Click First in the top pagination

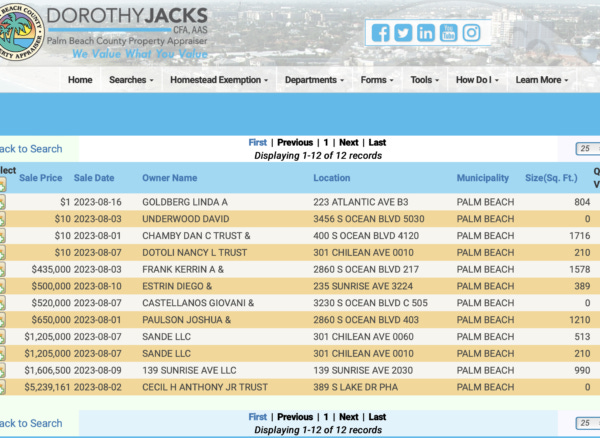(x=258, y=142)
